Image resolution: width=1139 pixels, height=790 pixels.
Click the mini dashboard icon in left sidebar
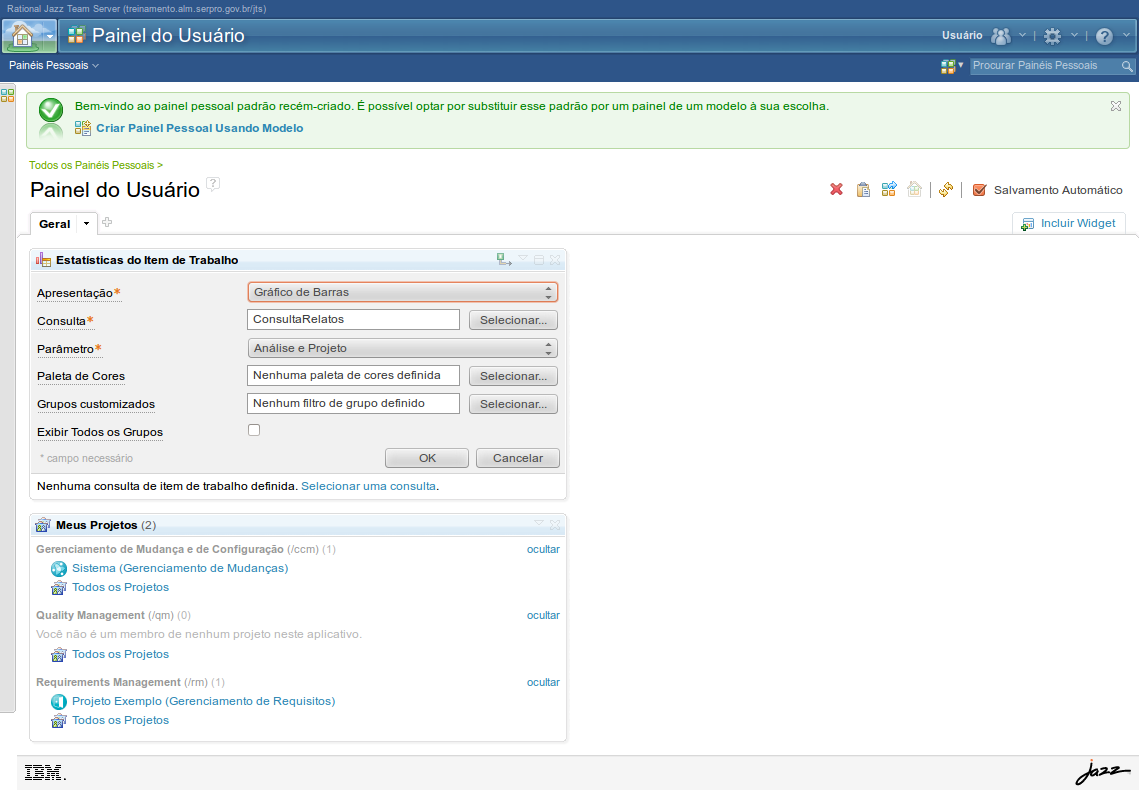(x=7, y=95)
